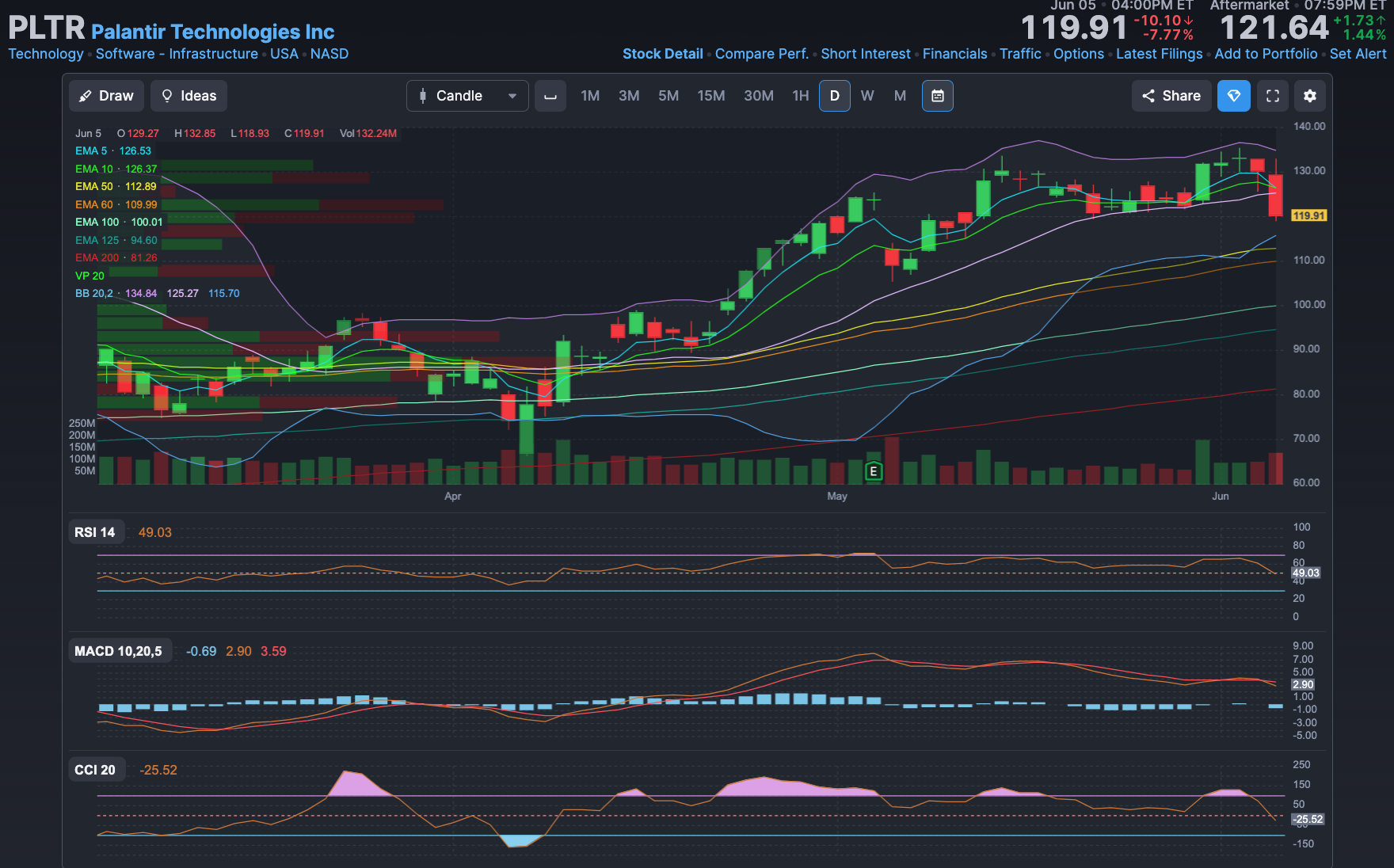Viewport: 1394px width, 868px height.
Task: Click the MACD 10,20,5 indicator label
Action: coord(118,651)
